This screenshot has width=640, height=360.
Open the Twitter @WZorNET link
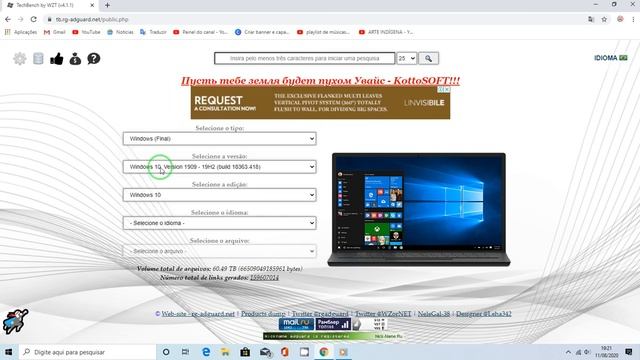[383, 313]
